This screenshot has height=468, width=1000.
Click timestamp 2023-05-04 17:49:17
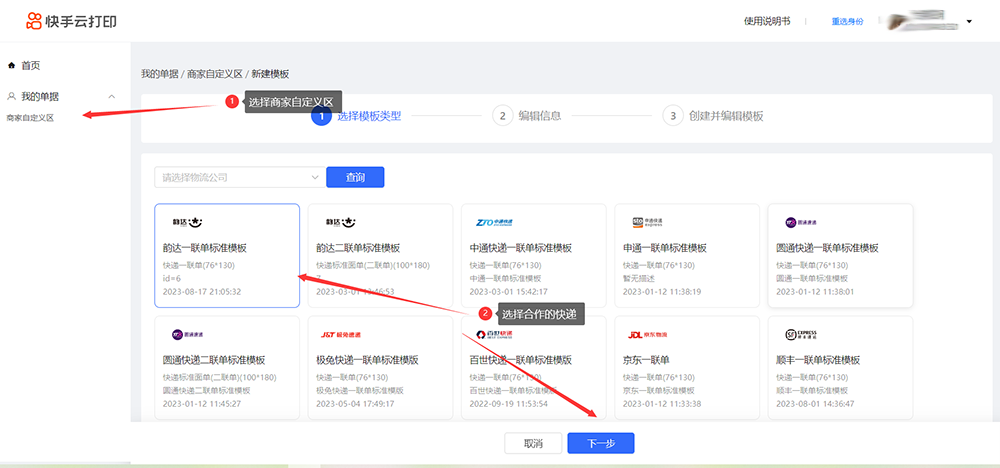(x=355, y=404)
